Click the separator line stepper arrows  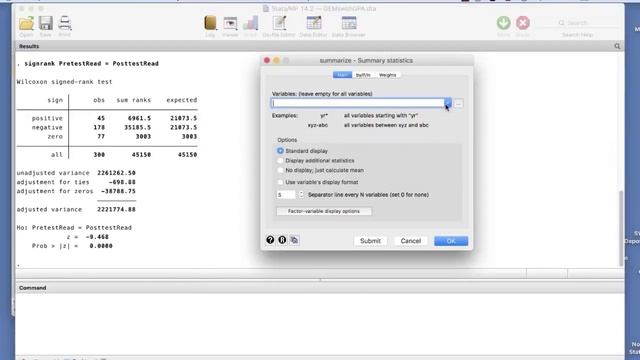[301, 195]
